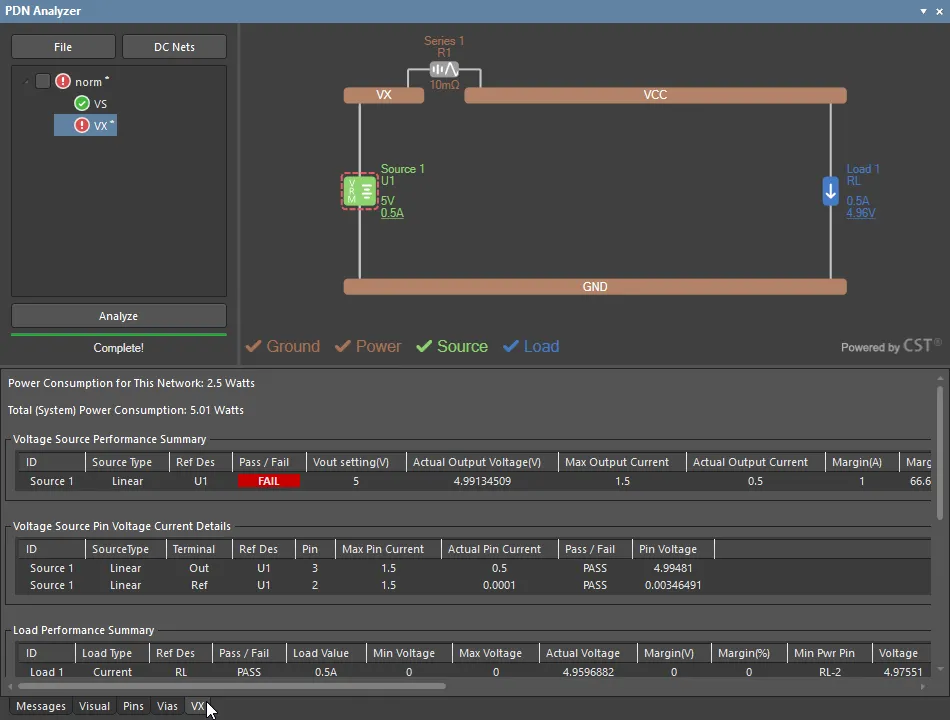Image resolution: width=950 pixels, height=720 pixels.
Task: Select the blue Load 1 arrow symbol
Action: [x=830, y=191]
